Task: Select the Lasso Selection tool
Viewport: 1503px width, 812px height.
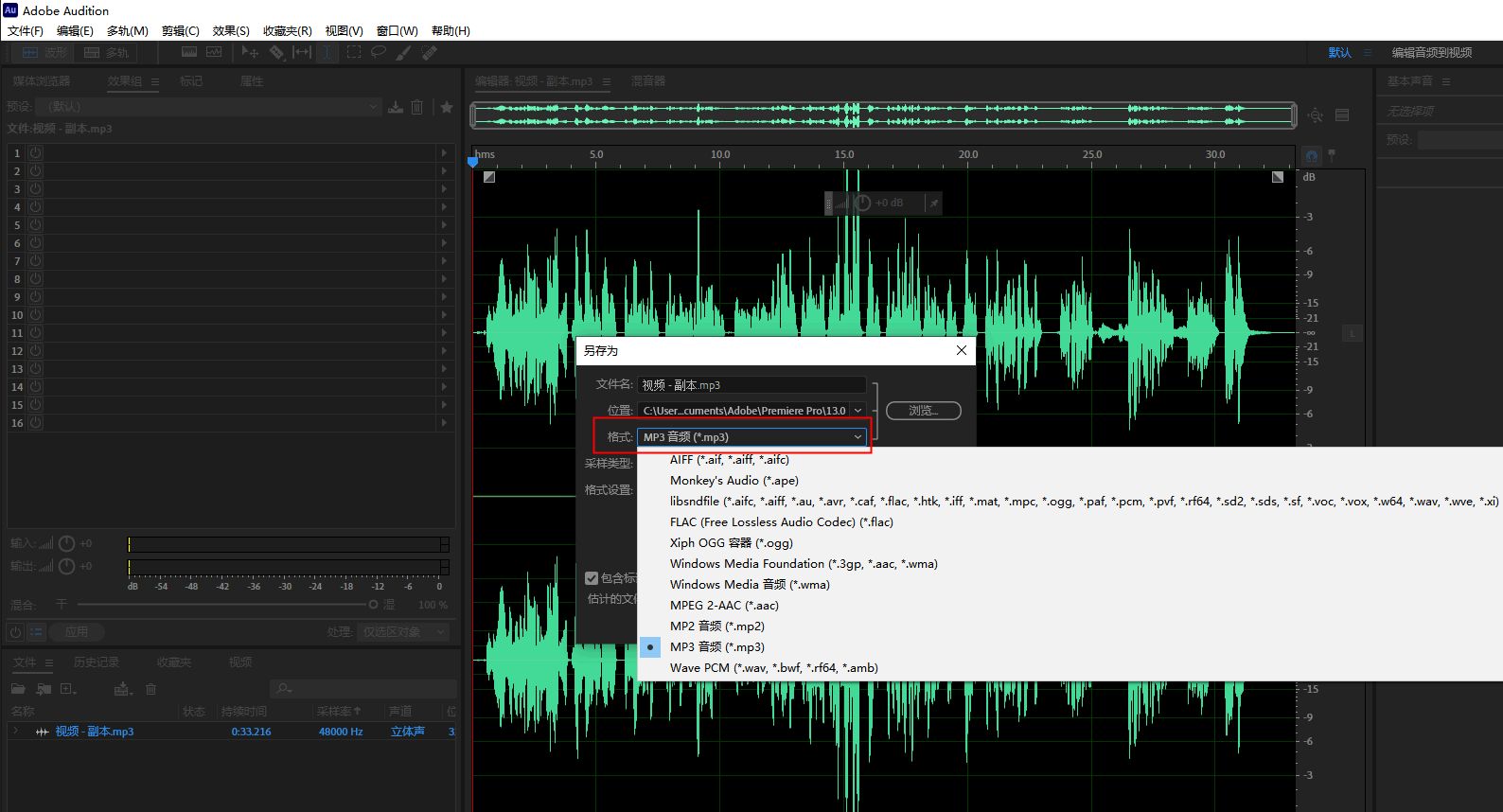Action: [378, 52]
